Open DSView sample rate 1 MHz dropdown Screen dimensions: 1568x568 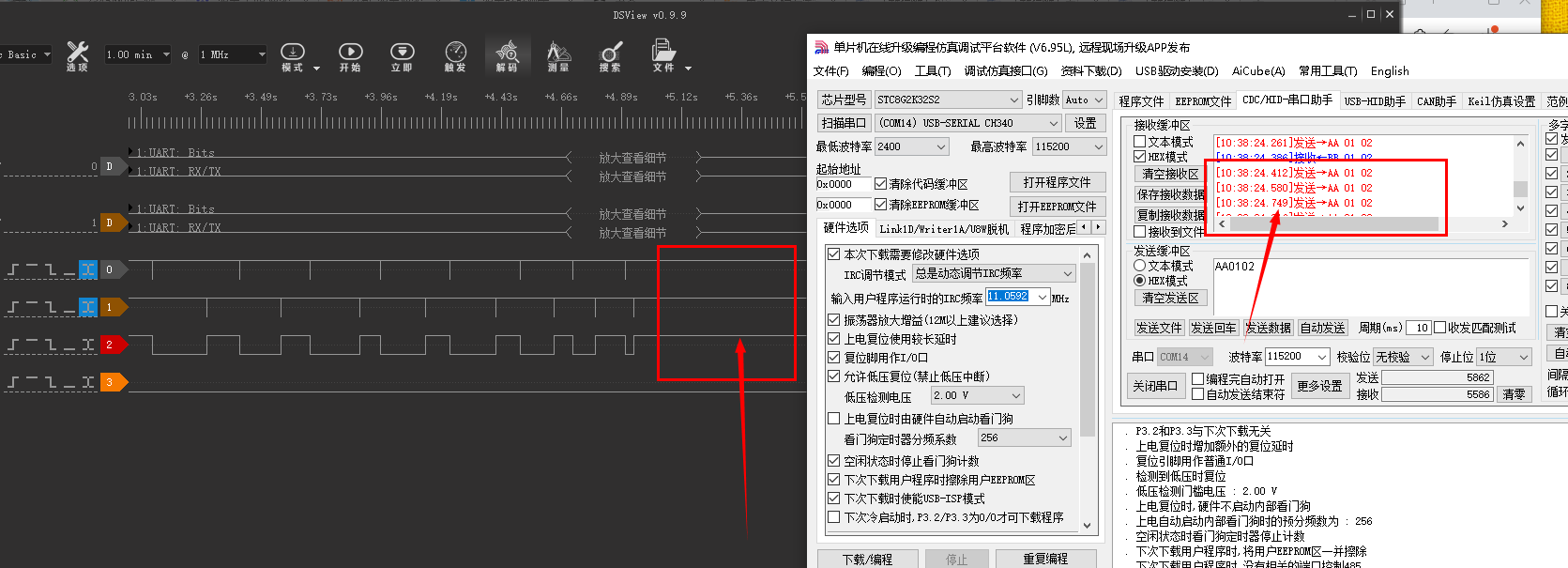click(232, 54)
